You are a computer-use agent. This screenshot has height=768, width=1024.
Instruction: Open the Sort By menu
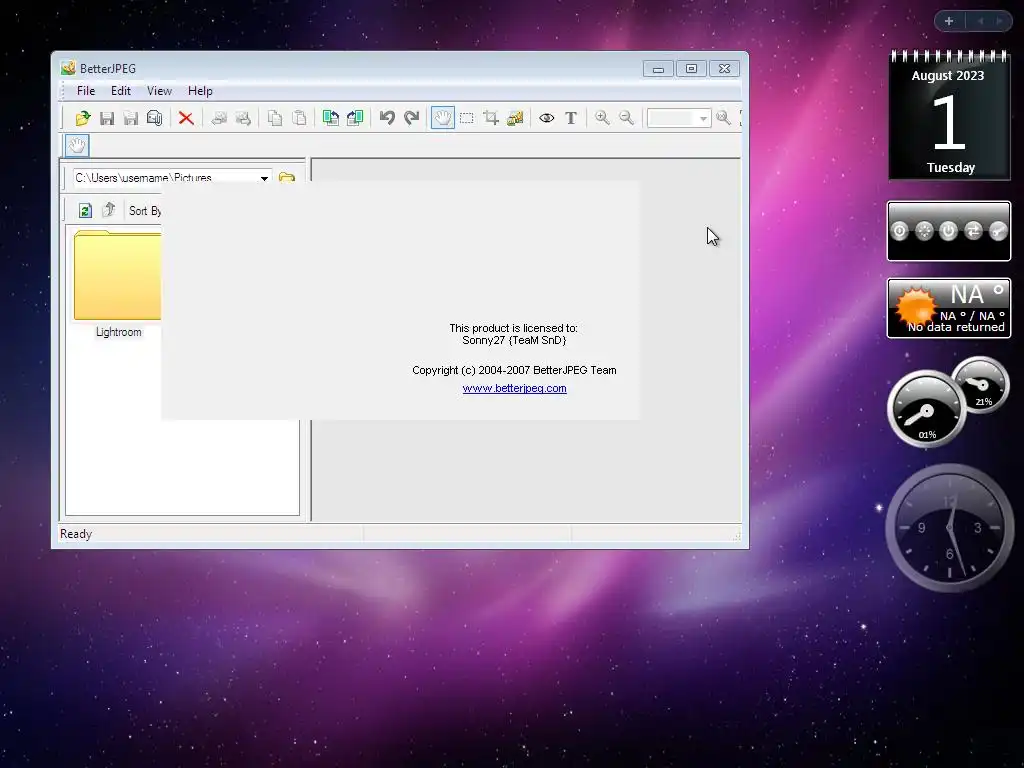pos(145,211)
